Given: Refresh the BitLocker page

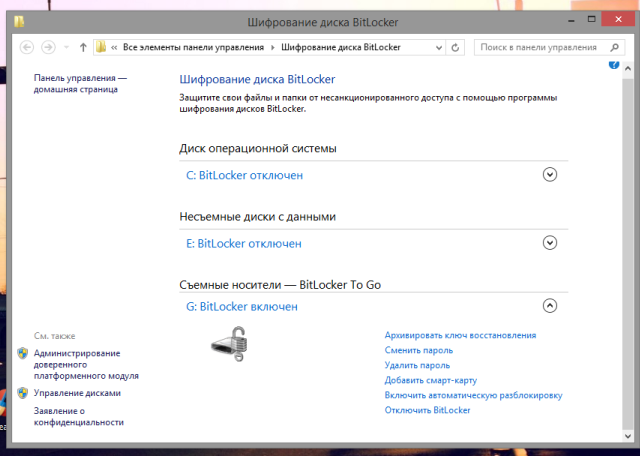Looking at the screenshot, I should click(x=455, y=47).
